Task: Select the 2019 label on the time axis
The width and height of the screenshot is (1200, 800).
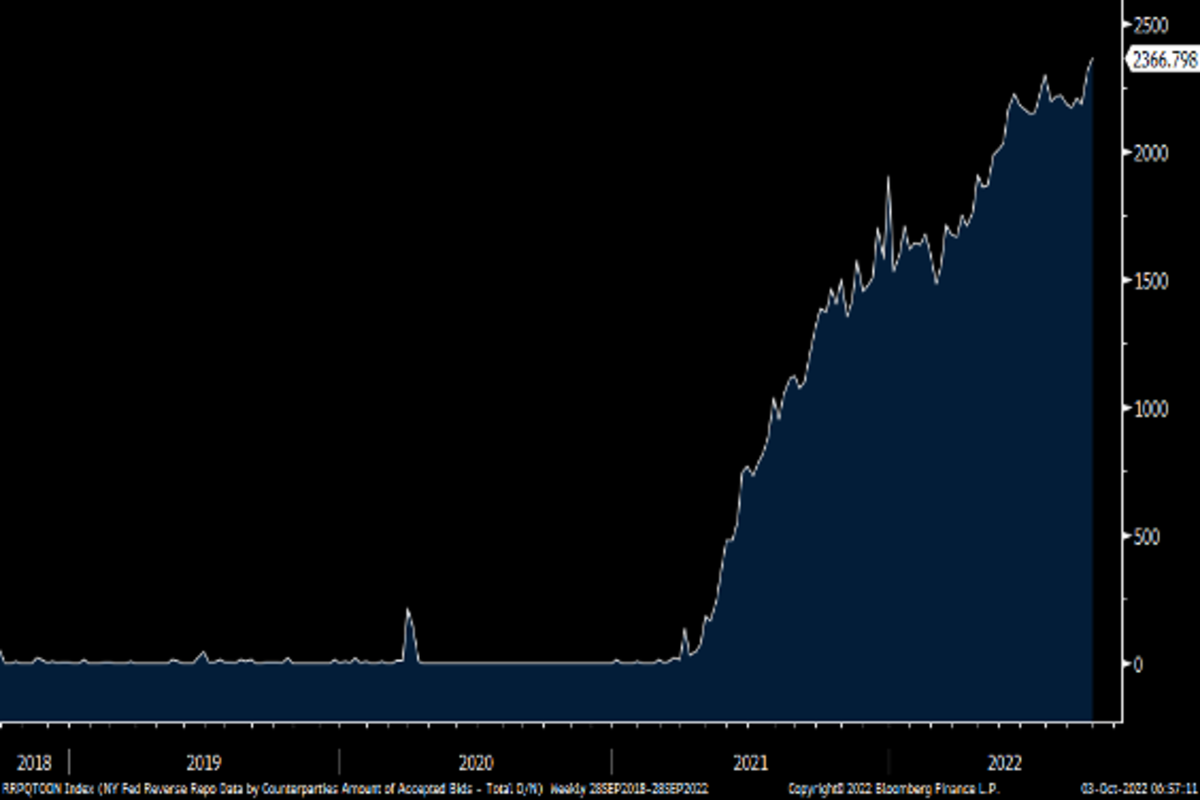Action: coord(203,763)
